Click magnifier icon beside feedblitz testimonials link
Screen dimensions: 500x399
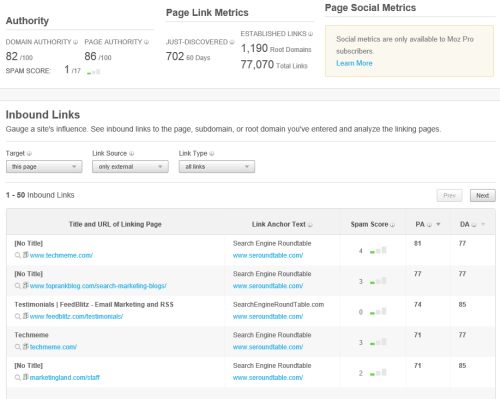pos(18,316)
